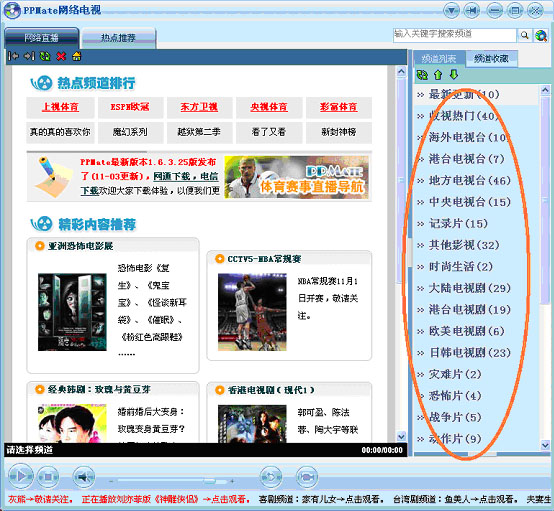Stop loading with the red X icon
The image size is (554, 511).
click(61, 56)
